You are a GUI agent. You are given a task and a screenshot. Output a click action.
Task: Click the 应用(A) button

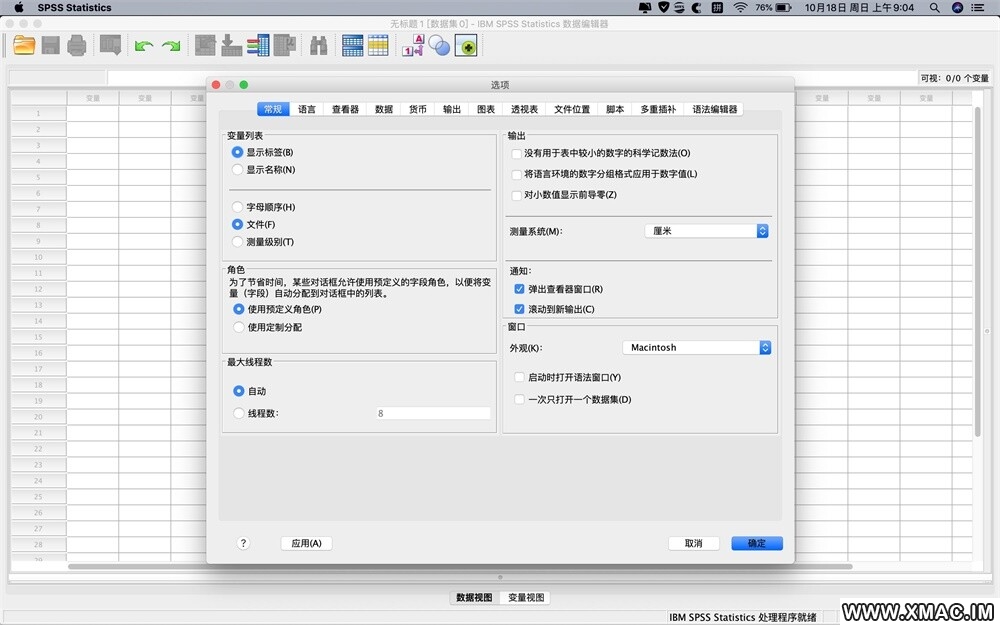(306, 543)
